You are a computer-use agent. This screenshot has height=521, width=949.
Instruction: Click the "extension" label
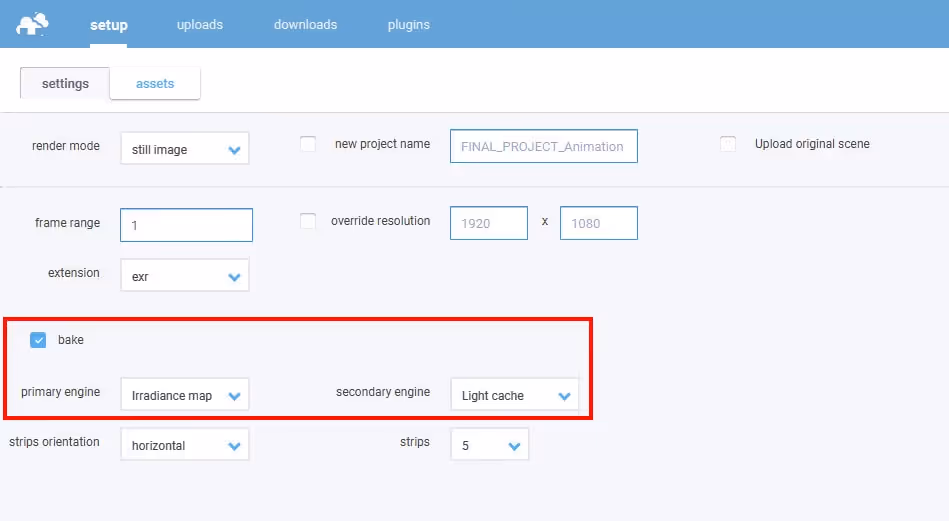click(74, 273)
